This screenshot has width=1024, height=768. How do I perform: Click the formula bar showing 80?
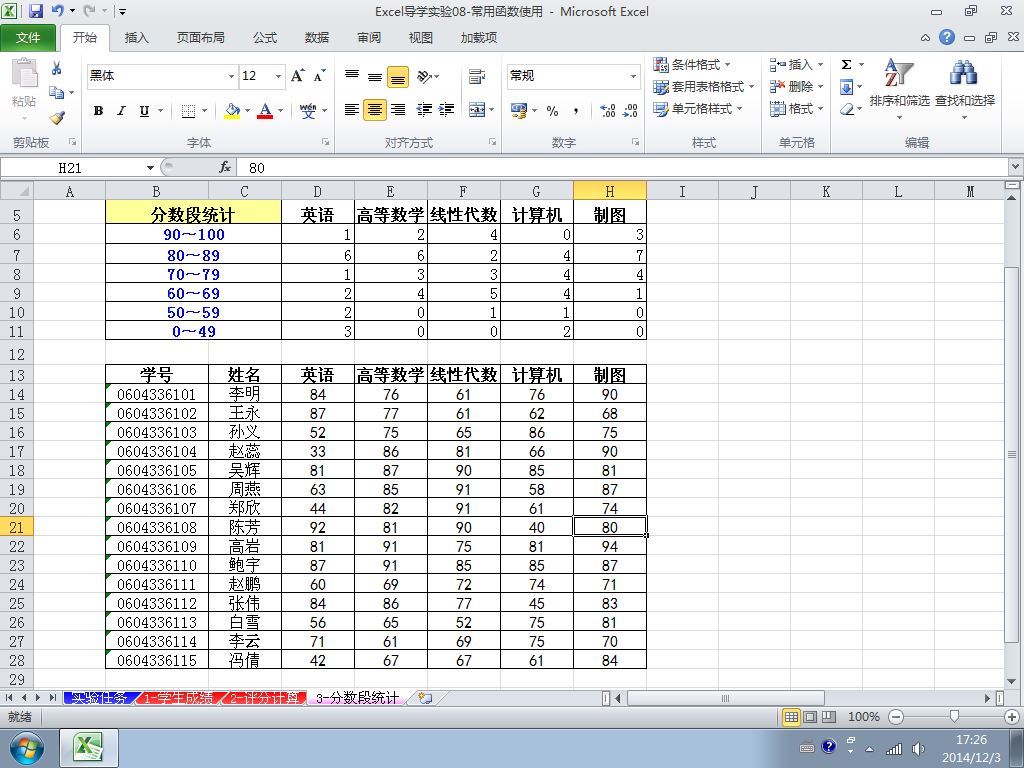click(623, 168)
